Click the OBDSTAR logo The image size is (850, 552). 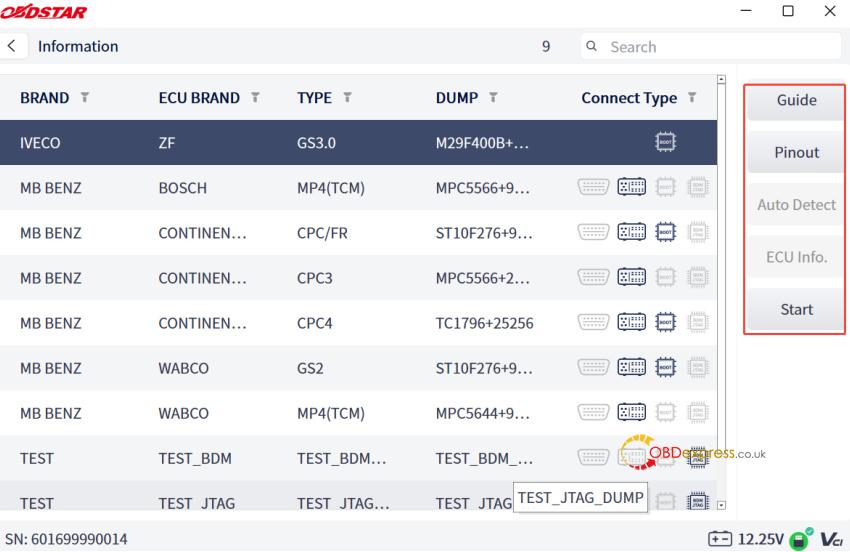pyautogui.click(x=43, y=11)
